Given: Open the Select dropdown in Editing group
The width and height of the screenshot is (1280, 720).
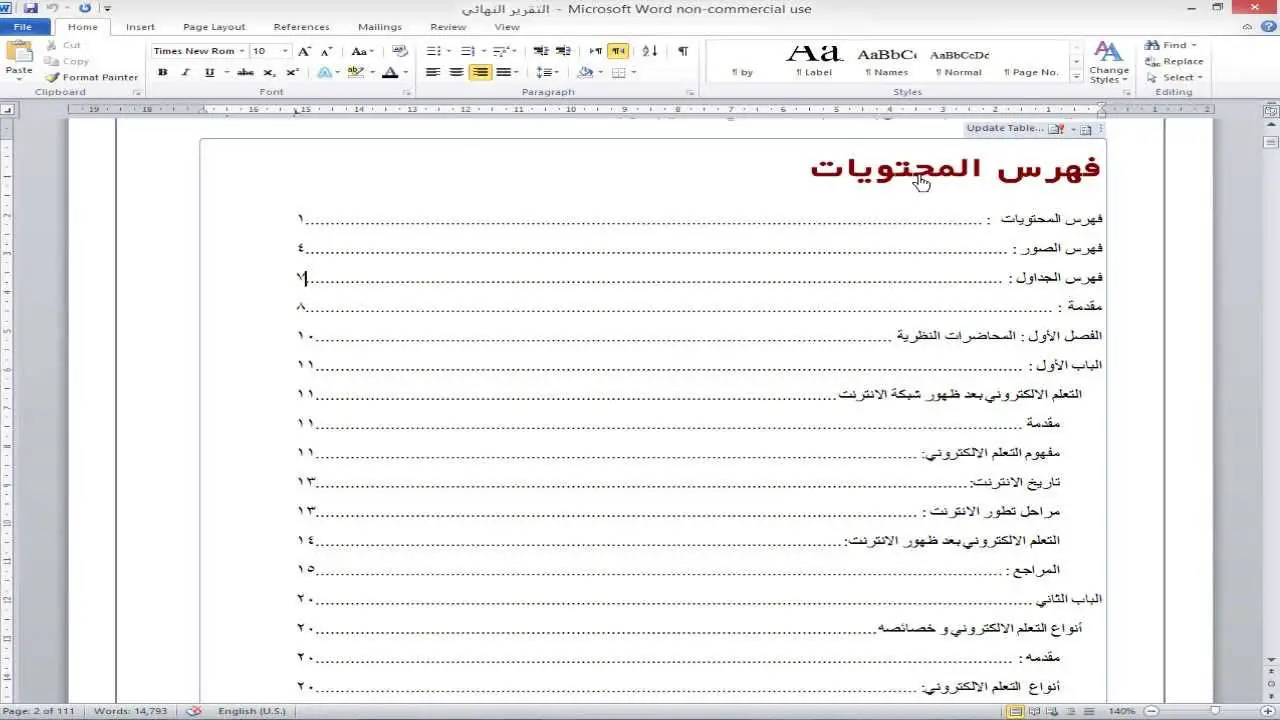Looking at the screenshot, I should pyautogui.click(x=1175, y=77).
